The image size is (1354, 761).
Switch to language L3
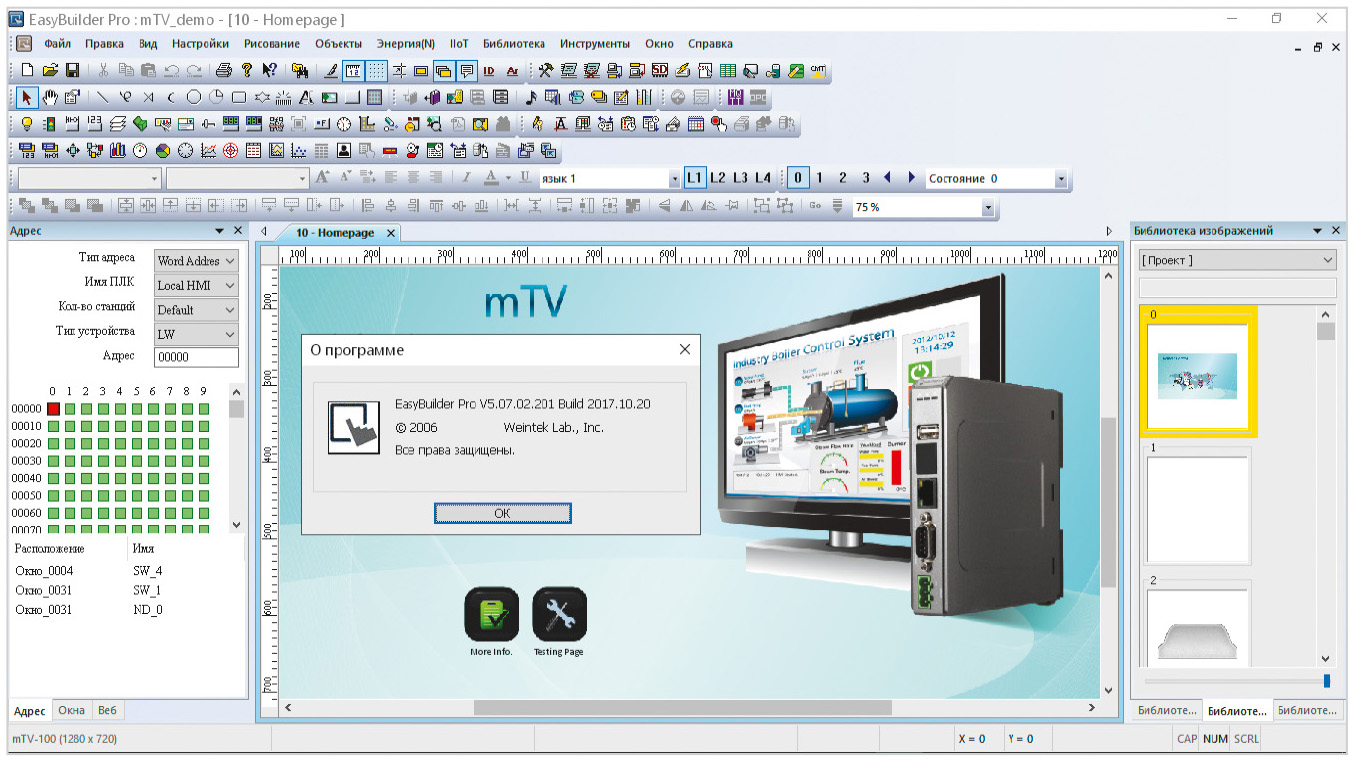coord(740,178)
